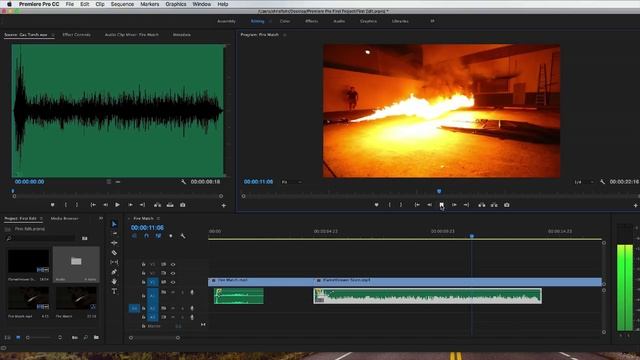Open File menu
Viewport: 640px width, 360px height.
[70, 4]
